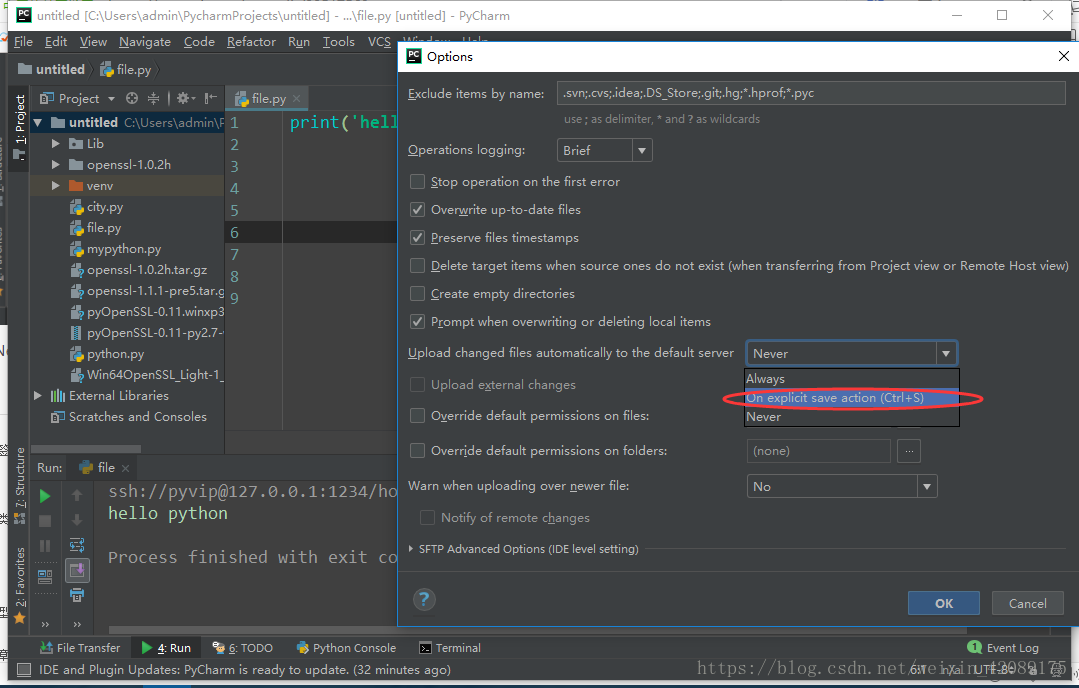
Task: Open the Operations logging Brief dropdown
Action: (604, 151)
